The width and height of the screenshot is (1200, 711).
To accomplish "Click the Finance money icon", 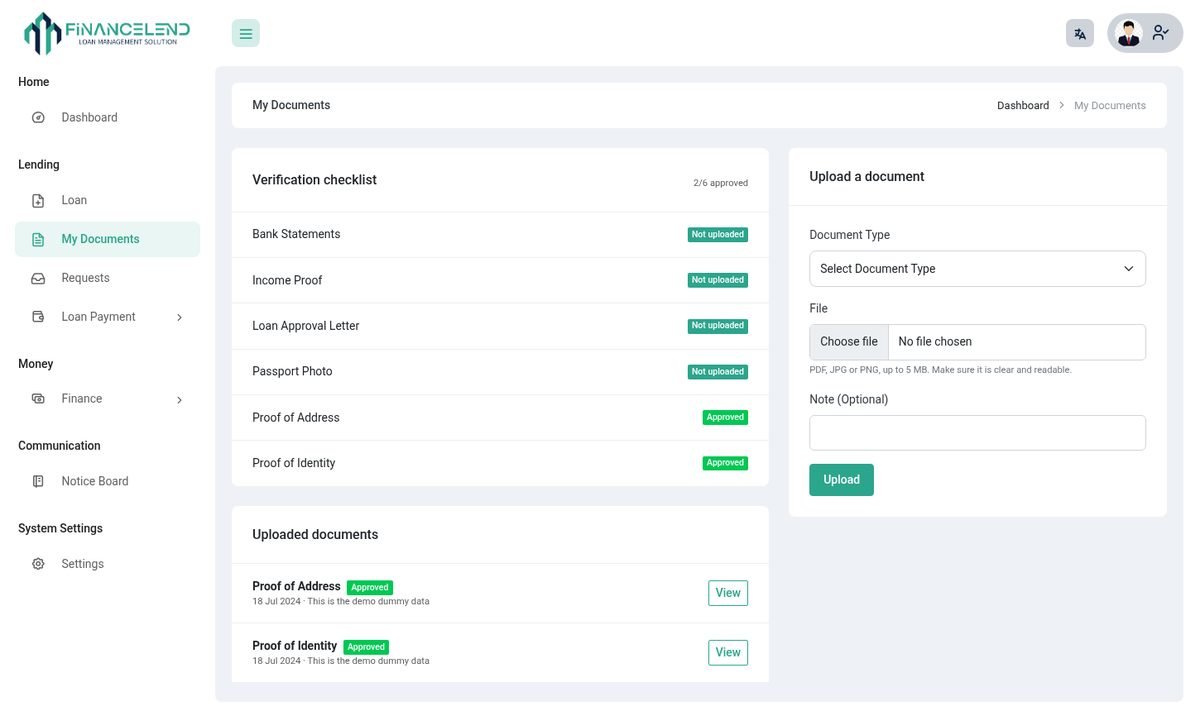I will click(x=38, y=399).
